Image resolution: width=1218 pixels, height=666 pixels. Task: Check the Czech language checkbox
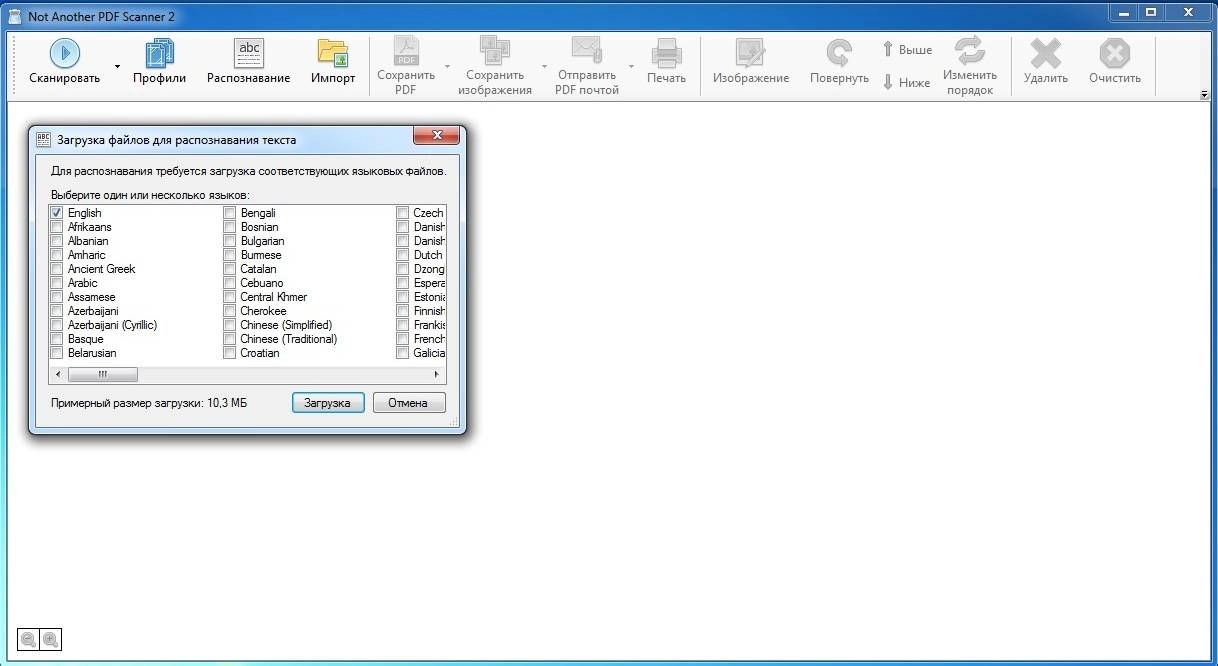tap(402, 213)
